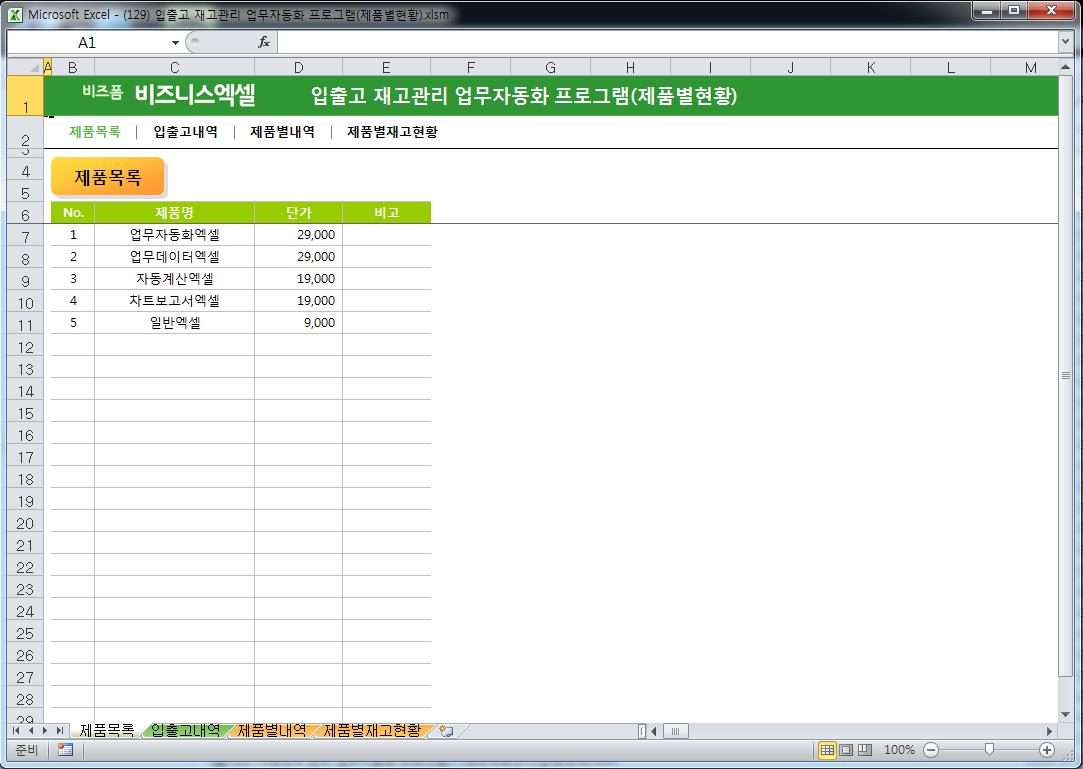Open the Name Box dropdown
This screenshot has height=769, width=1083.
[175, 42]
